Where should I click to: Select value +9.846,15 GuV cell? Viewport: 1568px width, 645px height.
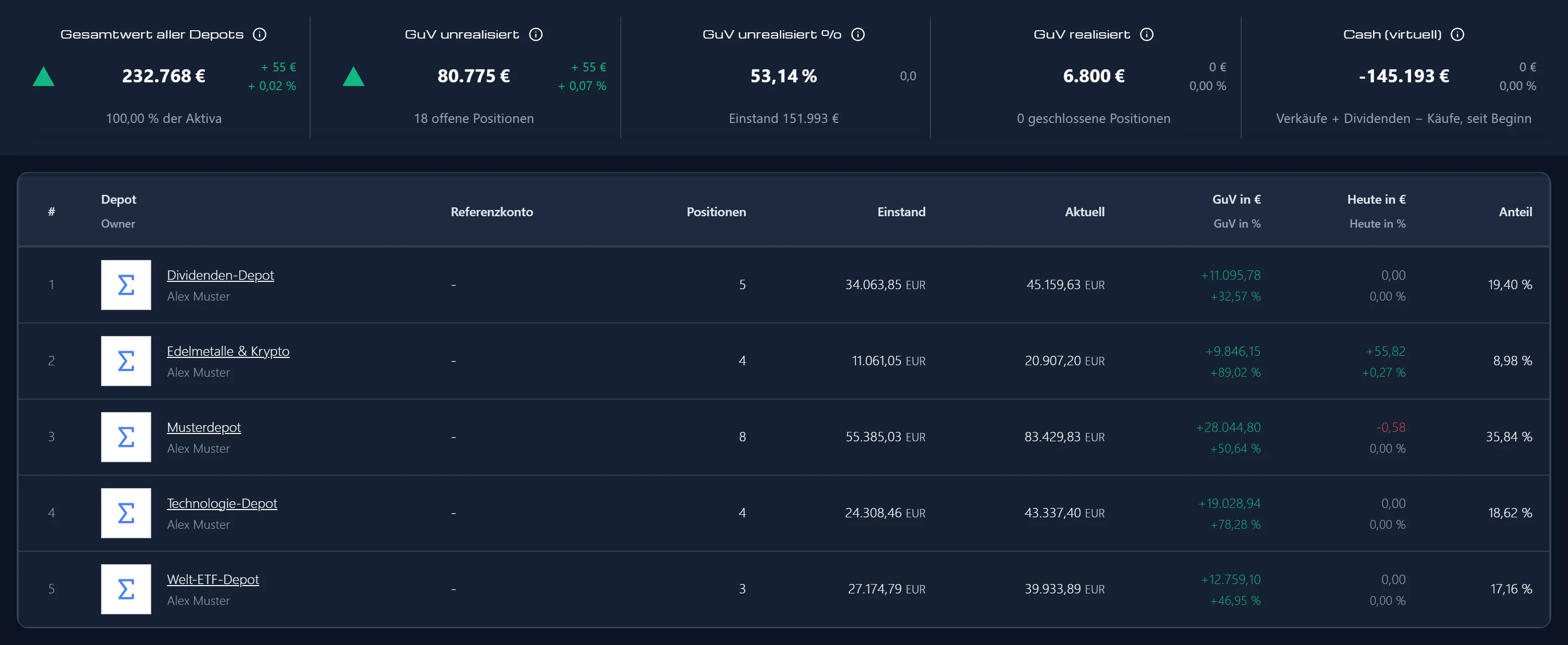1233,351
